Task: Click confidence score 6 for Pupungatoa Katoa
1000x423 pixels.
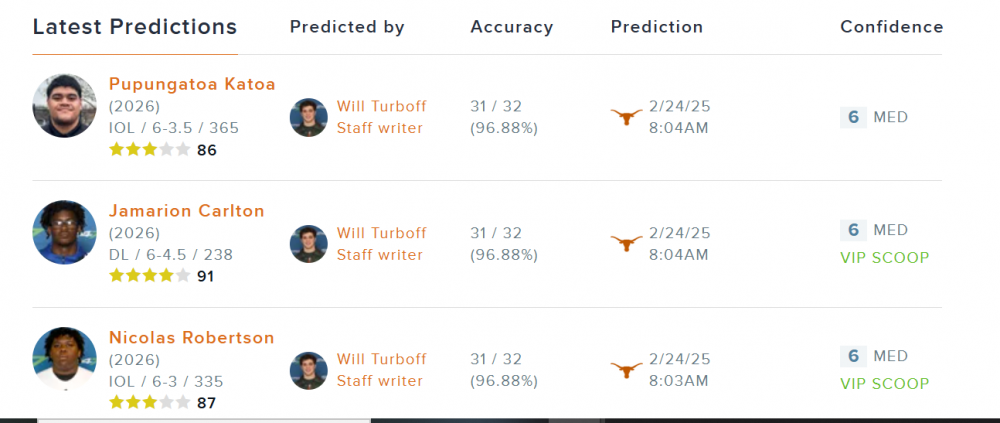Action: click(x=853, y=117)
